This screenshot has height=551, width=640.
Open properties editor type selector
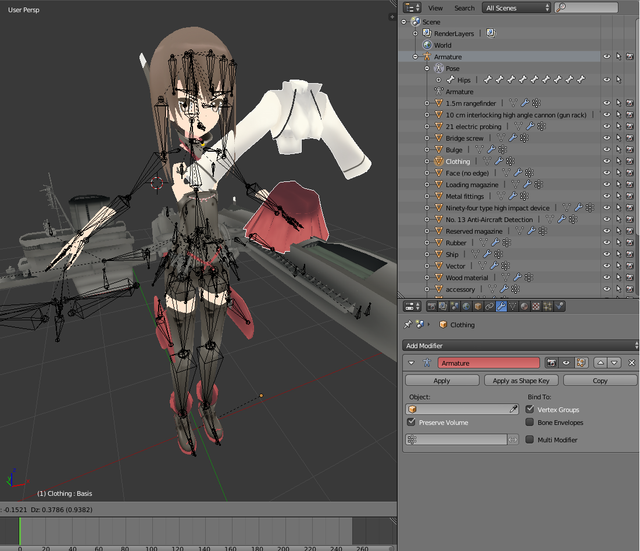click(412, 306)
